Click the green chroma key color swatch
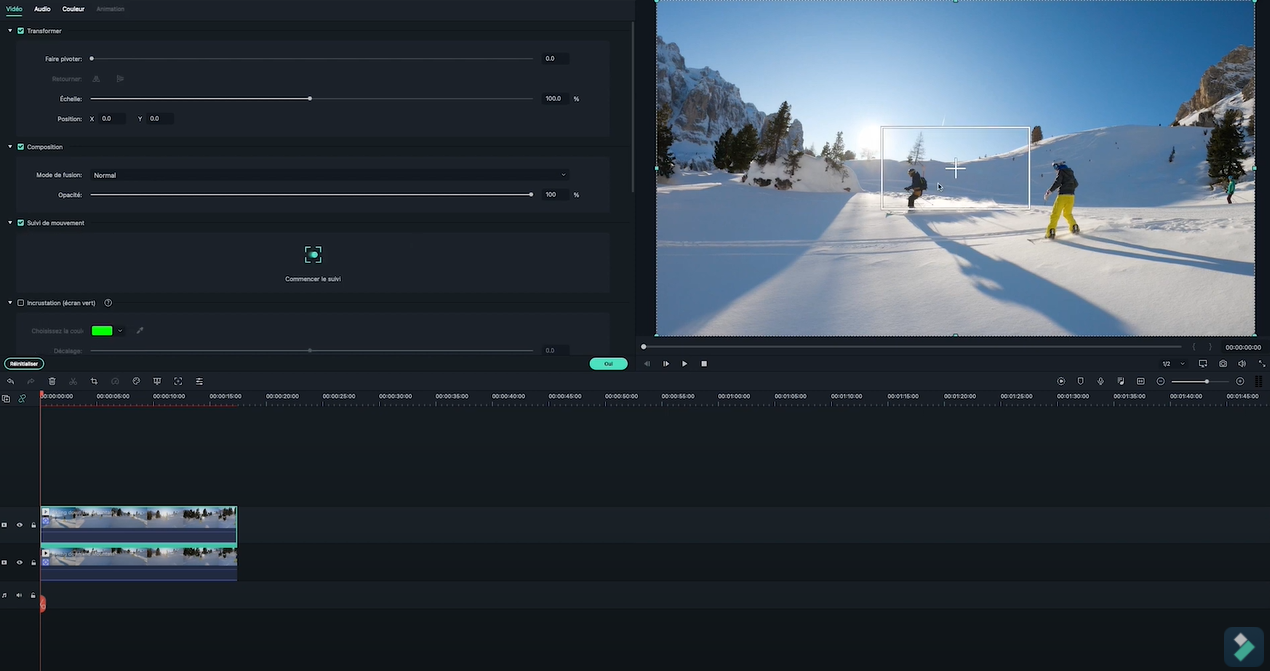This screenshot has height=671, width=1270. coord(102,331)
